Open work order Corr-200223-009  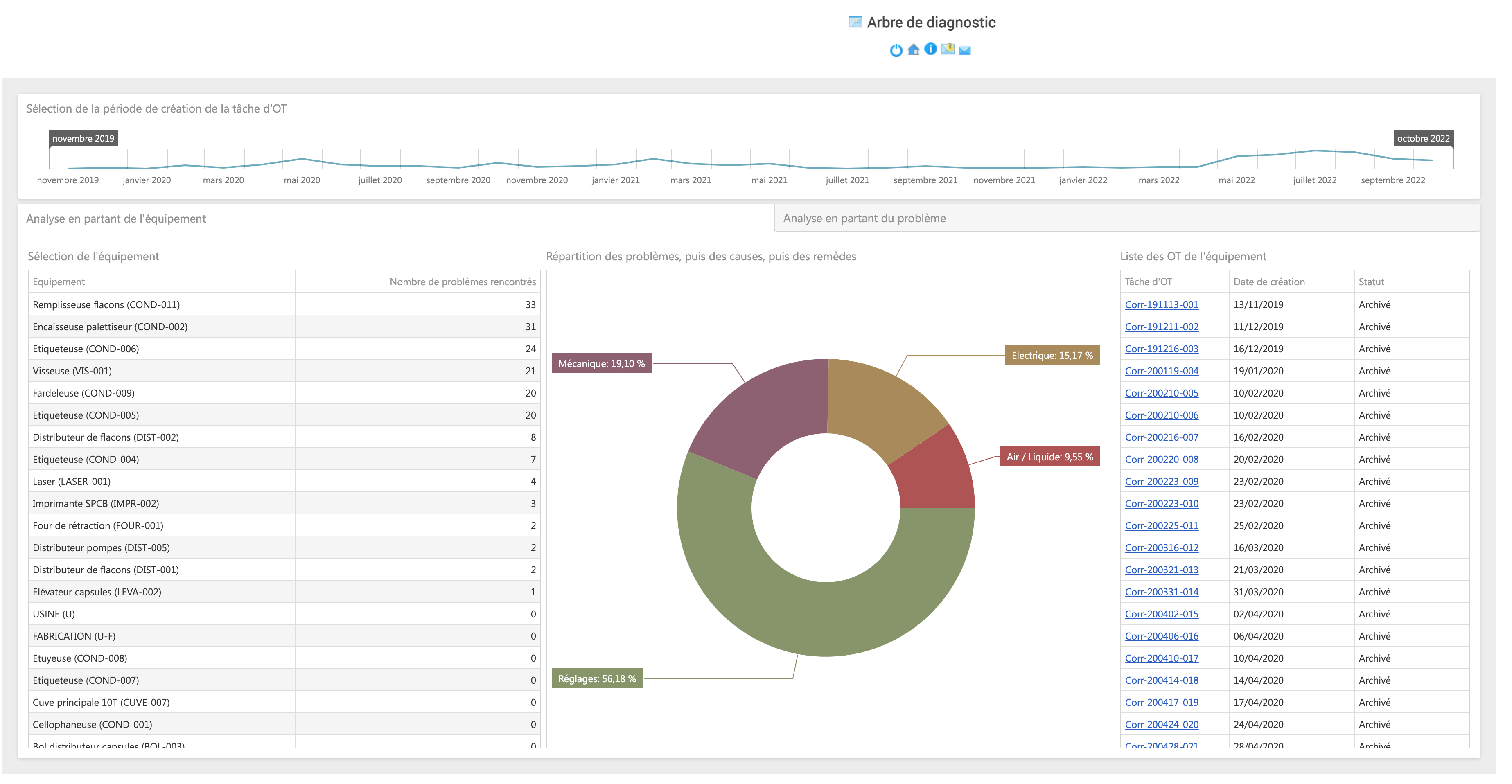[1162, 482]
